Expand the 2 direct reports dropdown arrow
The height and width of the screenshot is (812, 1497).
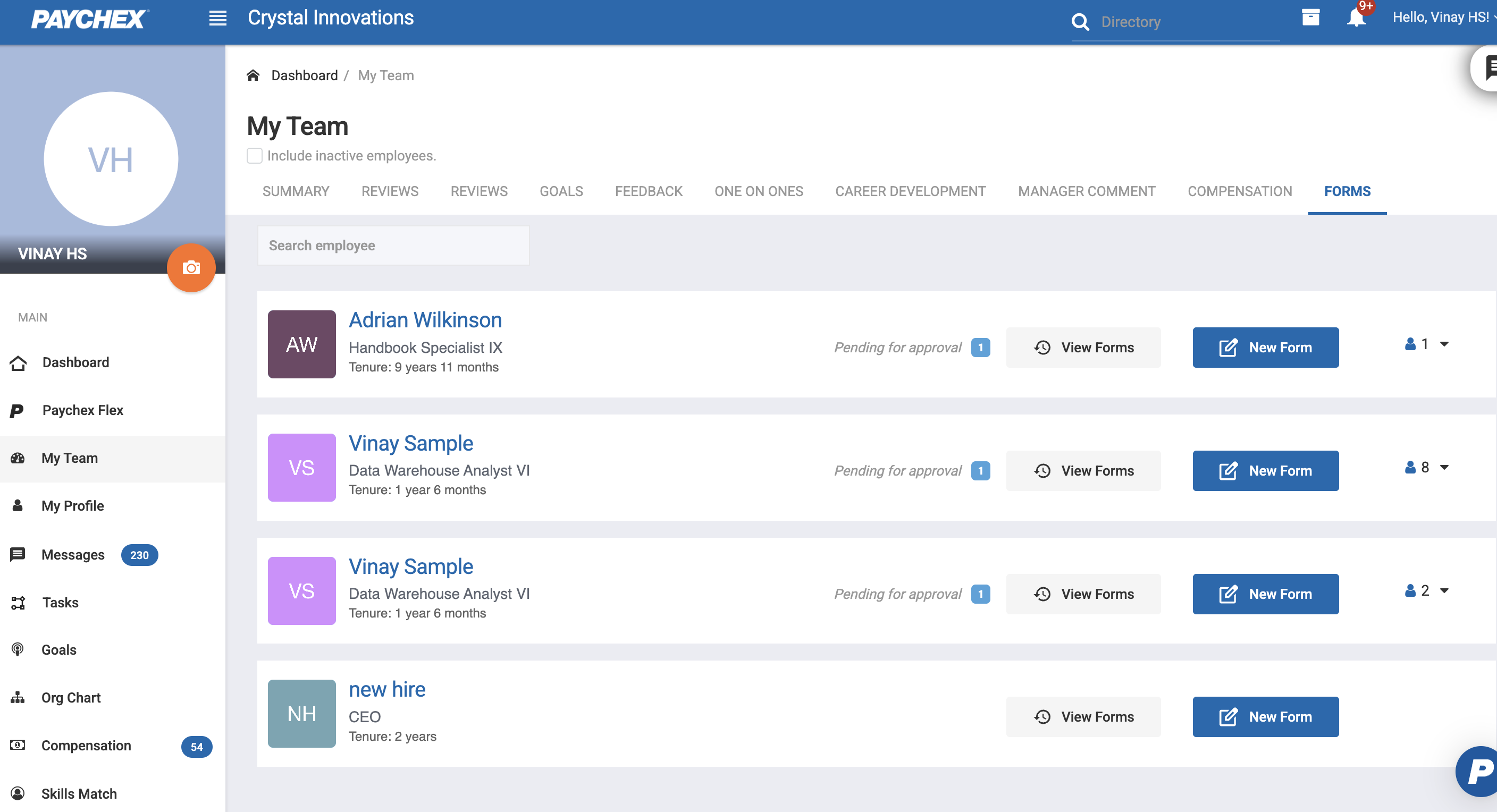tap(1443, 591)
